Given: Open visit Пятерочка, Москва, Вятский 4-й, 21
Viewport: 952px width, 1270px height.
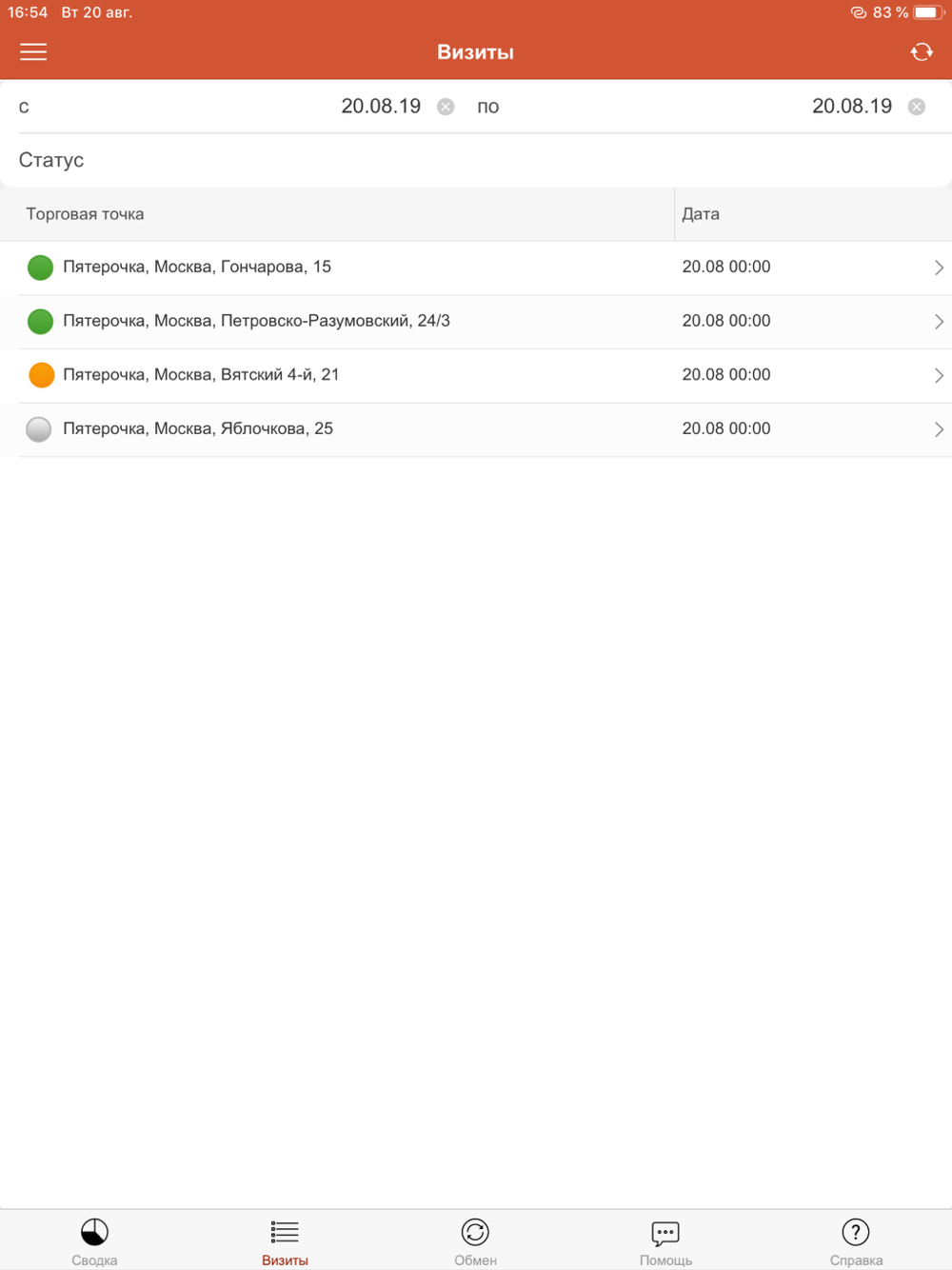Looking at the screenshot, I should point(476,375).
